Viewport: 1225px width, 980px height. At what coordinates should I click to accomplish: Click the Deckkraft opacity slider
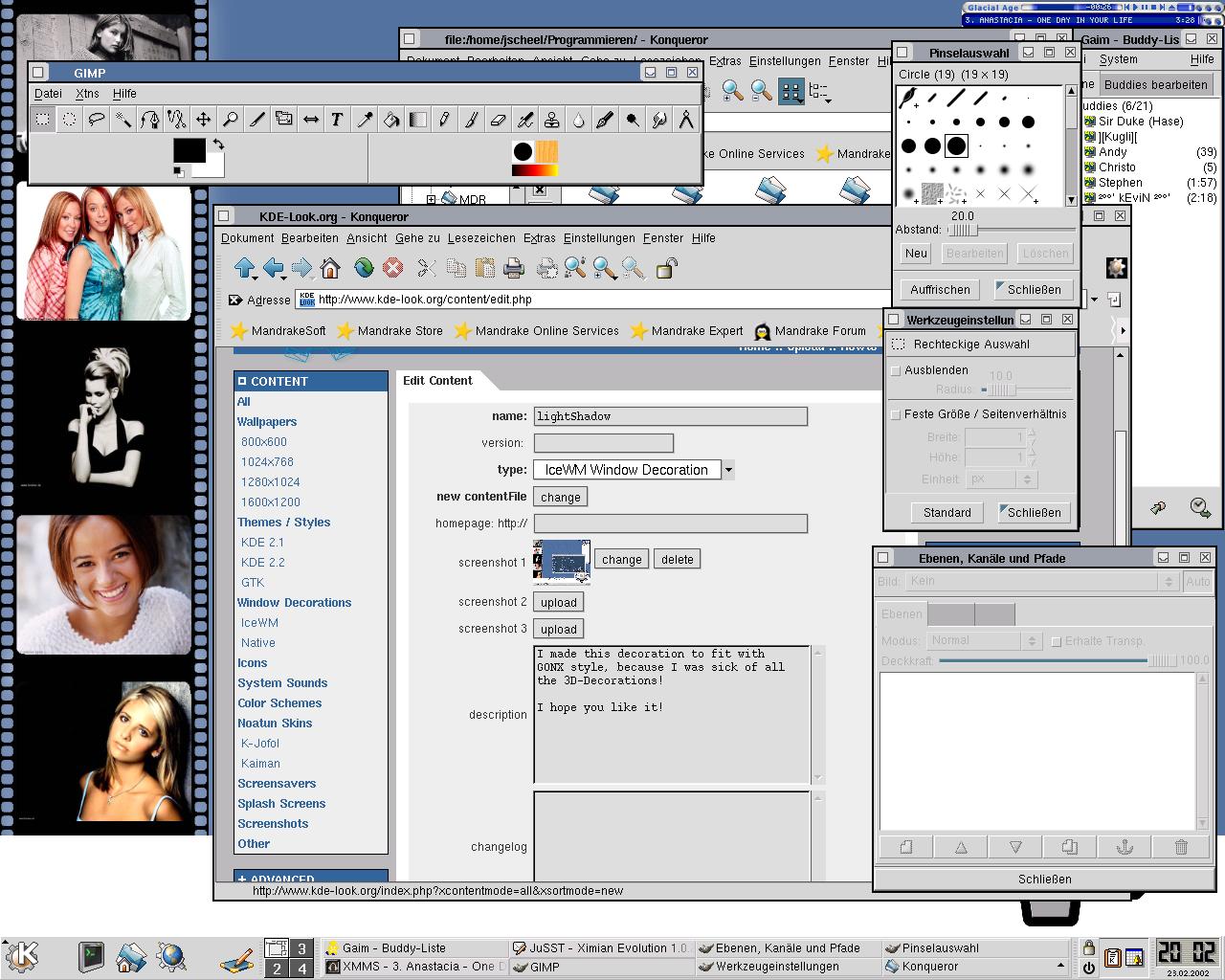tap(1058, 660)
